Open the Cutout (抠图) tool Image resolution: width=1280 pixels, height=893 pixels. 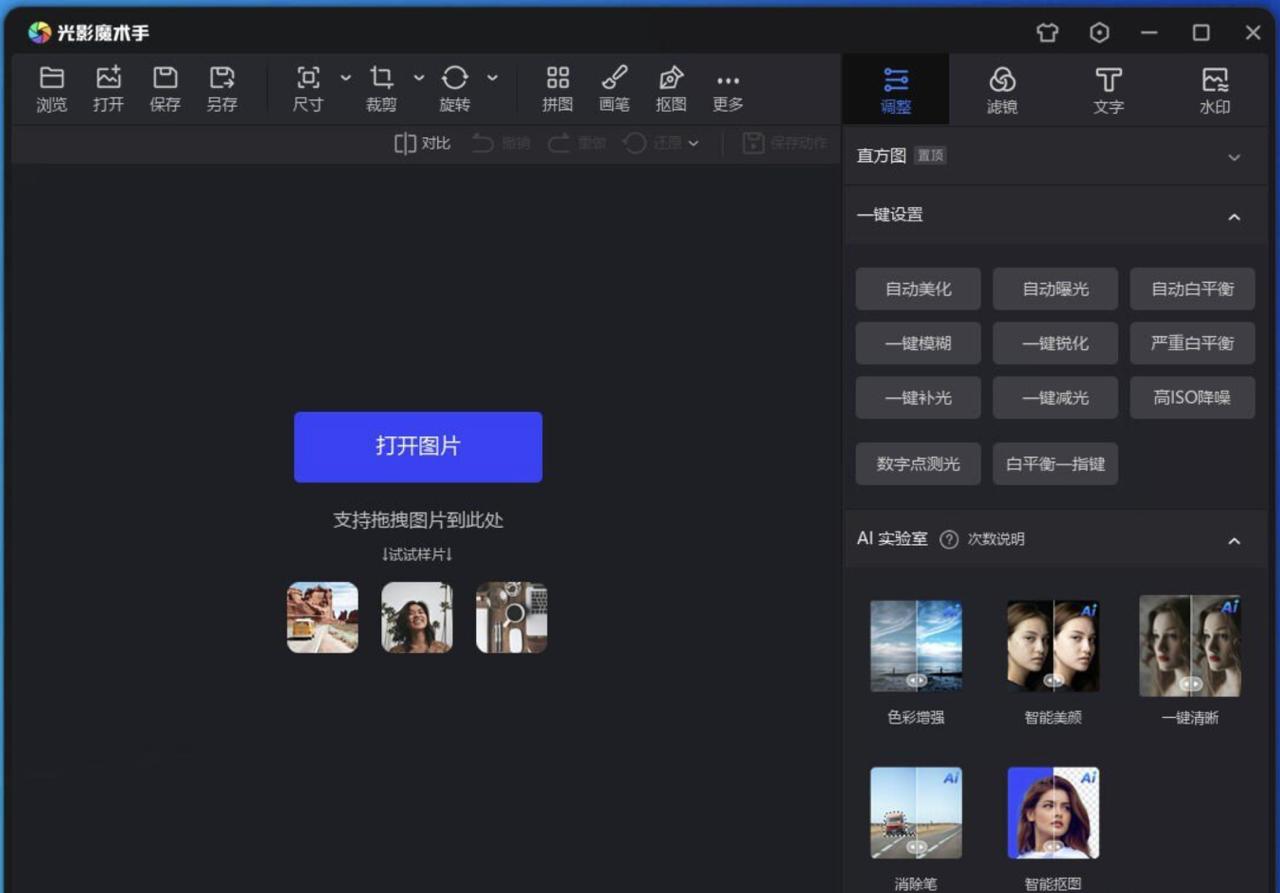(671, 79)
